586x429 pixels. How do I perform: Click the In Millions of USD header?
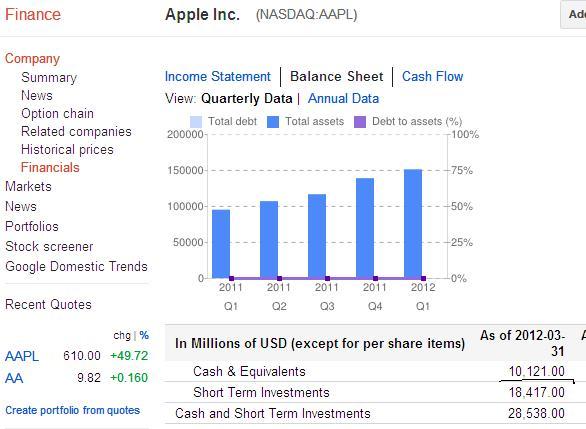click(x=320, y=343)
